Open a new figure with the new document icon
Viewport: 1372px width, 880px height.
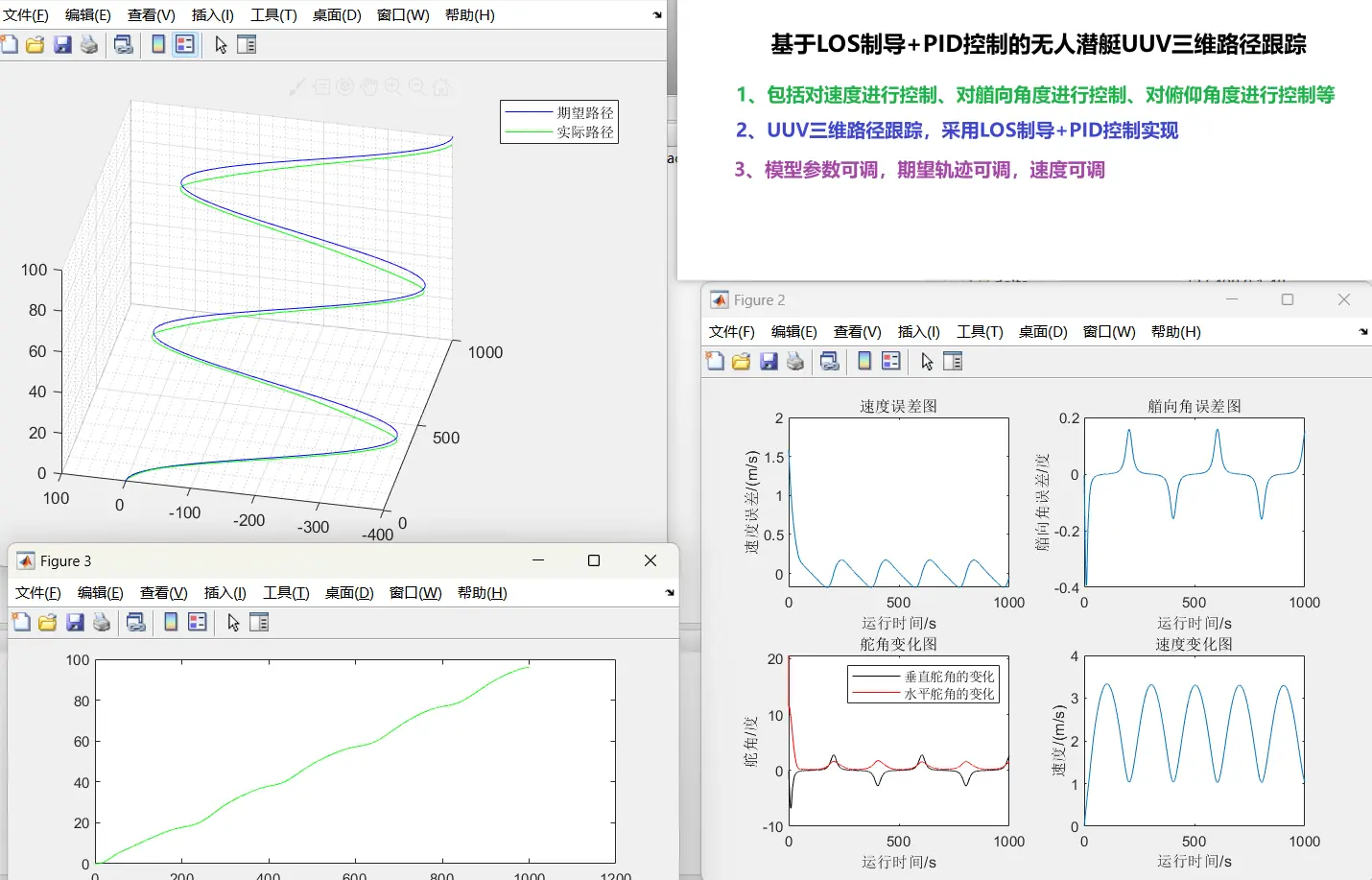pos(11,44)
